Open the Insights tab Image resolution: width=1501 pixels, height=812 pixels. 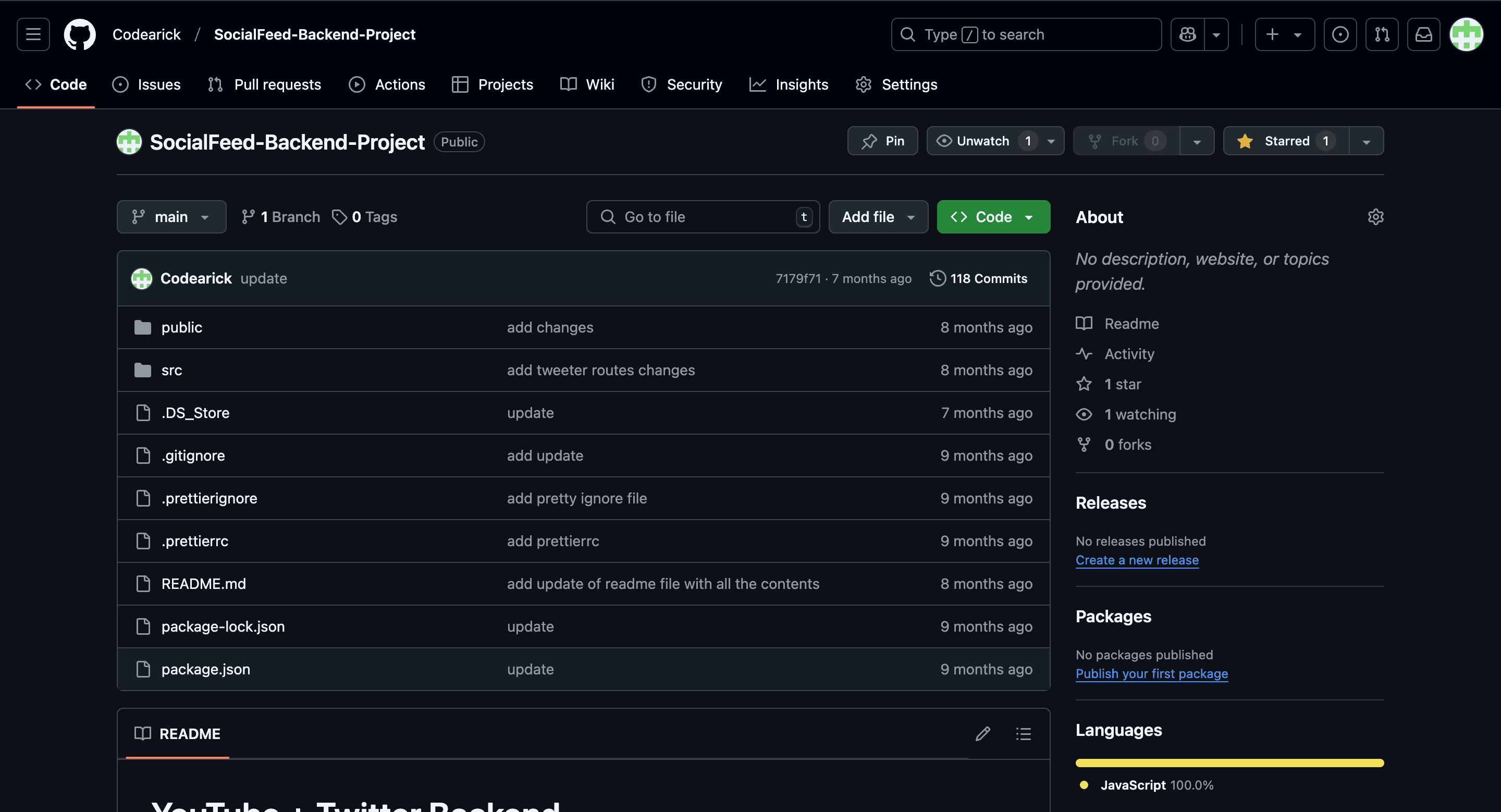click(x=789, y=84)
